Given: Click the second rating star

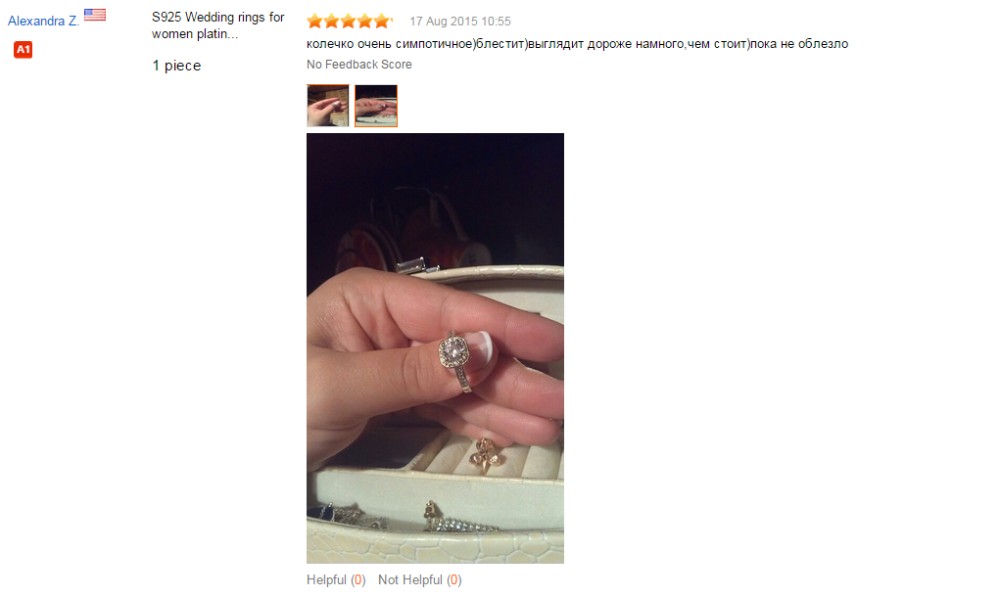Looking at the screenshot, I should coord(331,22).
